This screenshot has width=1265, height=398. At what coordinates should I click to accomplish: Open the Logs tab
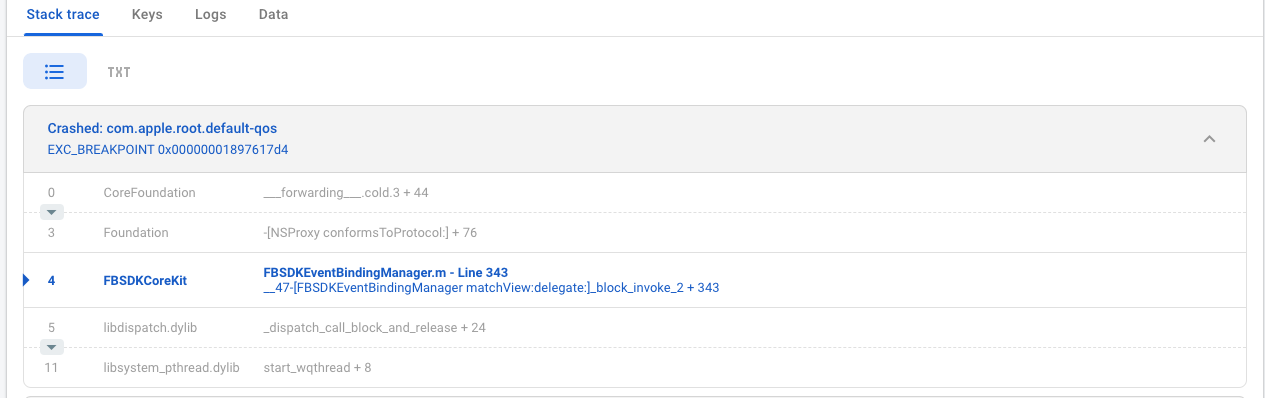pos(211,15)
